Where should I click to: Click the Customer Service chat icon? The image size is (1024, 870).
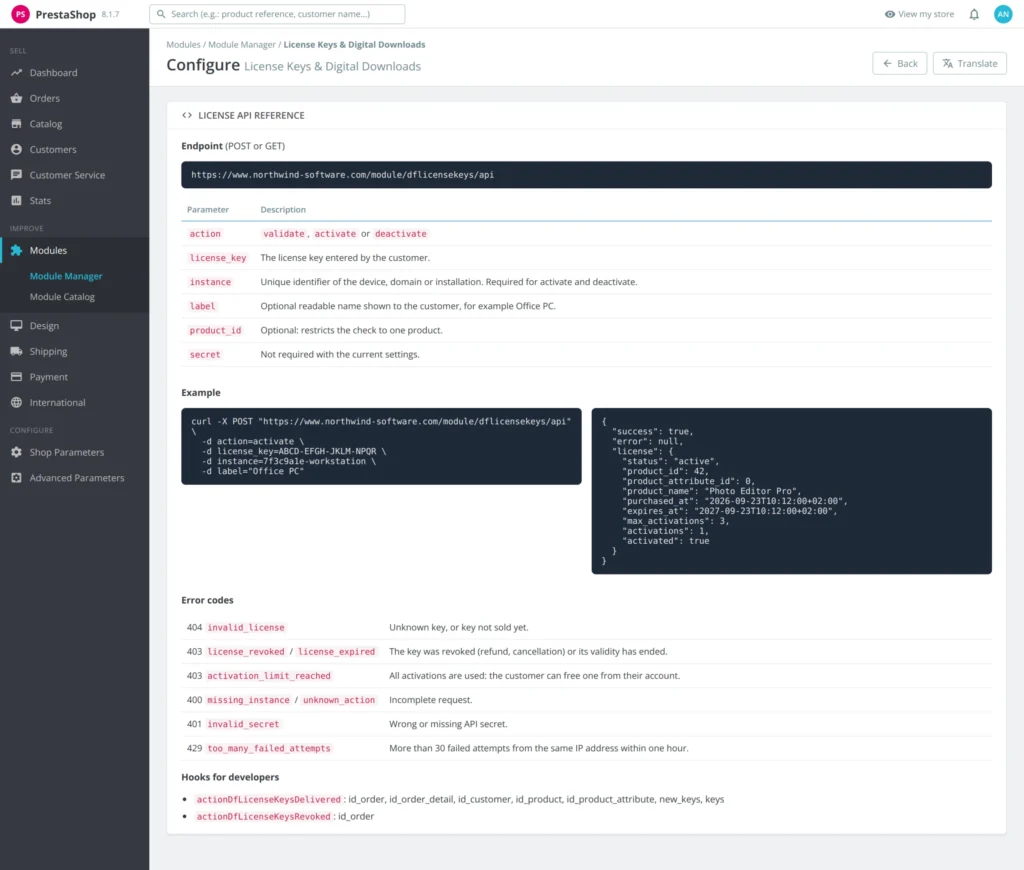(16, 174)
